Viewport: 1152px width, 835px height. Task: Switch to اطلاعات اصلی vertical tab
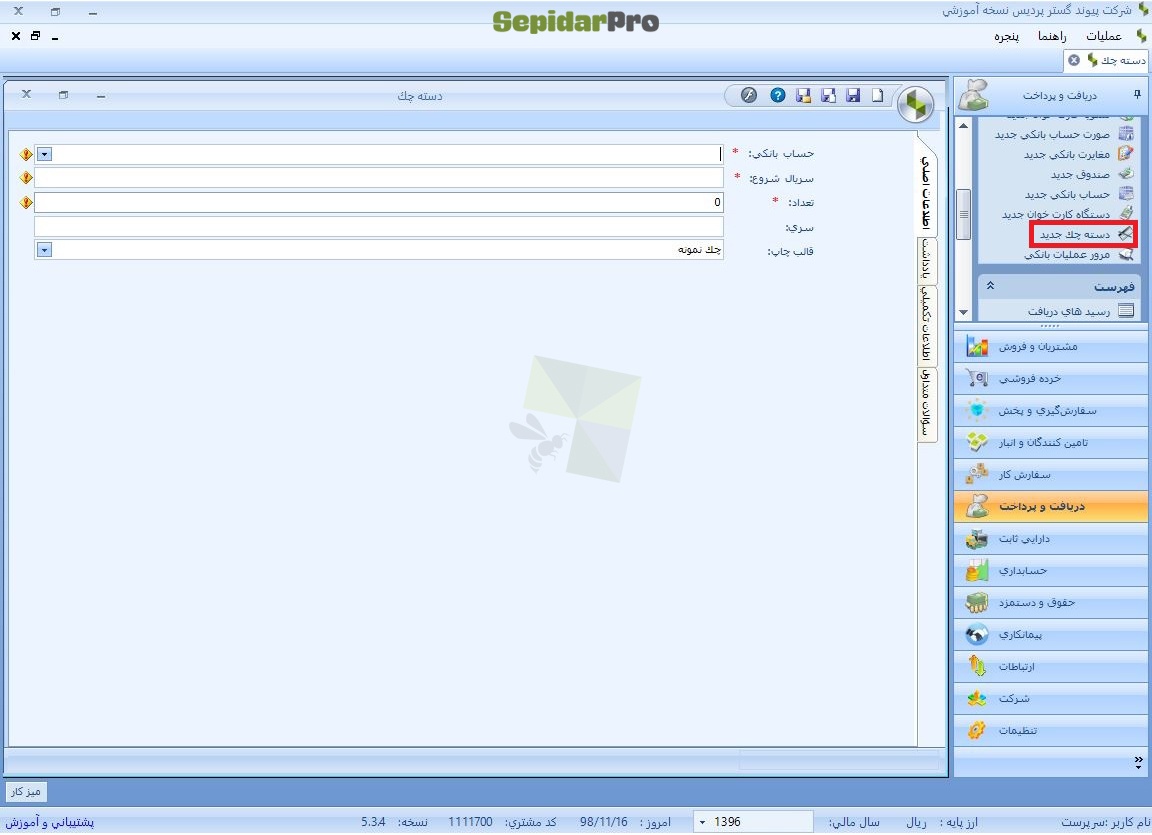pyautogui.click(x=927, y=192)
